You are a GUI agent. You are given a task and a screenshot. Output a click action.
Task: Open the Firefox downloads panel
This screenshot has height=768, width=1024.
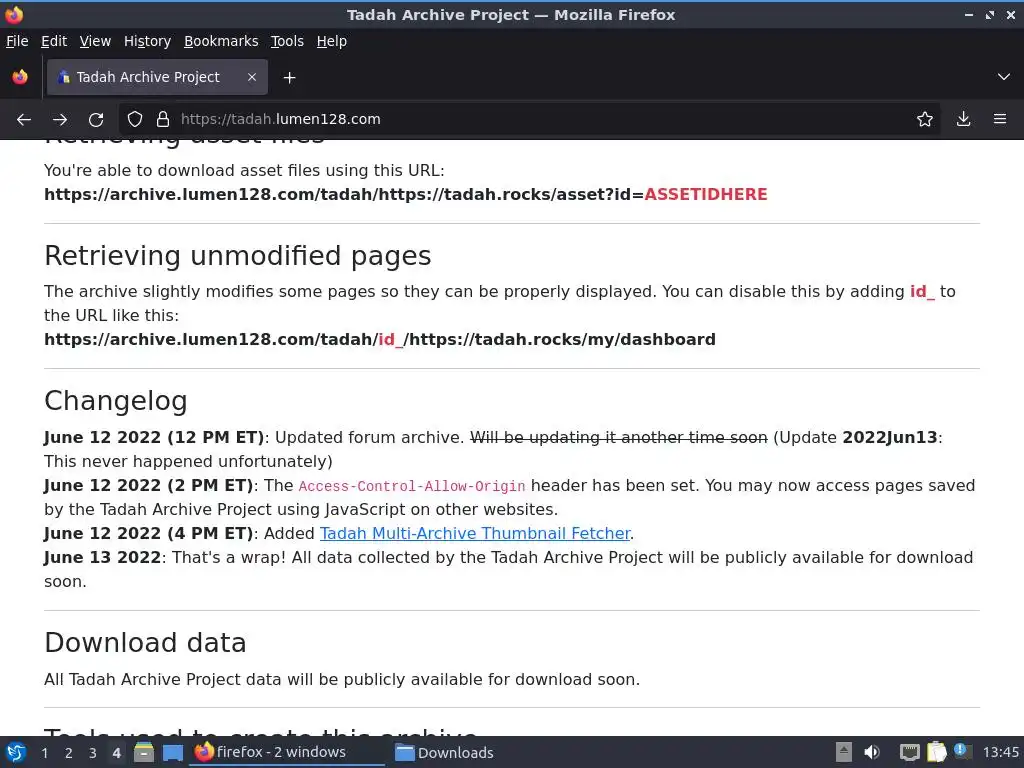963,120
